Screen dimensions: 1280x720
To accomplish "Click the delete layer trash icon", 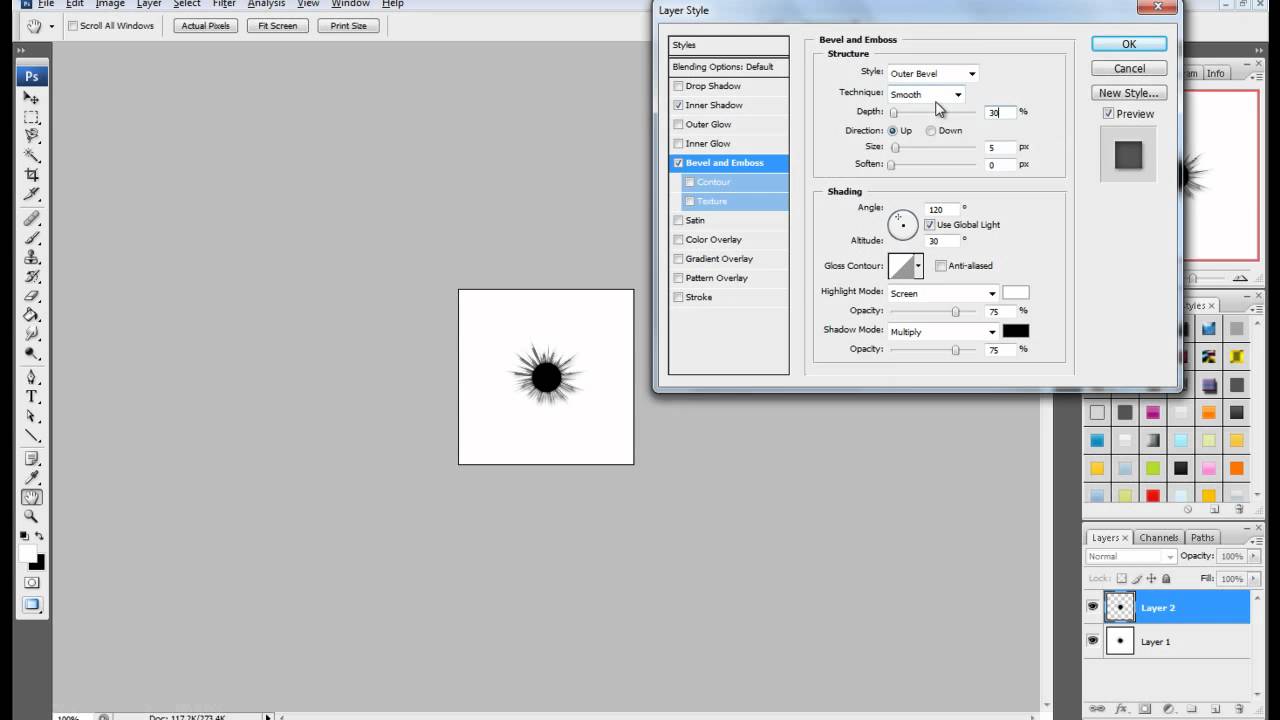I will click(x=1240, y=708).
